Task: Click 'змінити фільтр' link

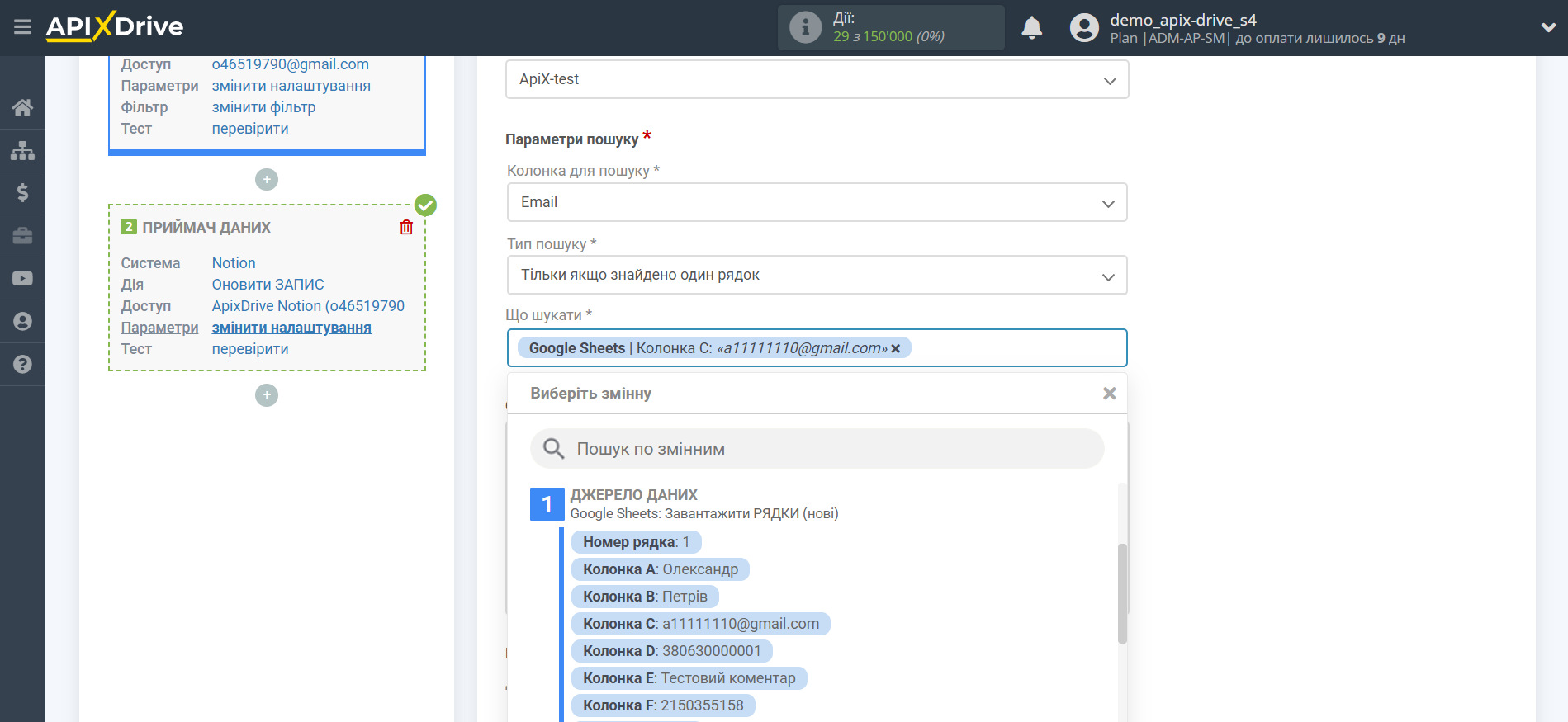Action: [263, 107]
